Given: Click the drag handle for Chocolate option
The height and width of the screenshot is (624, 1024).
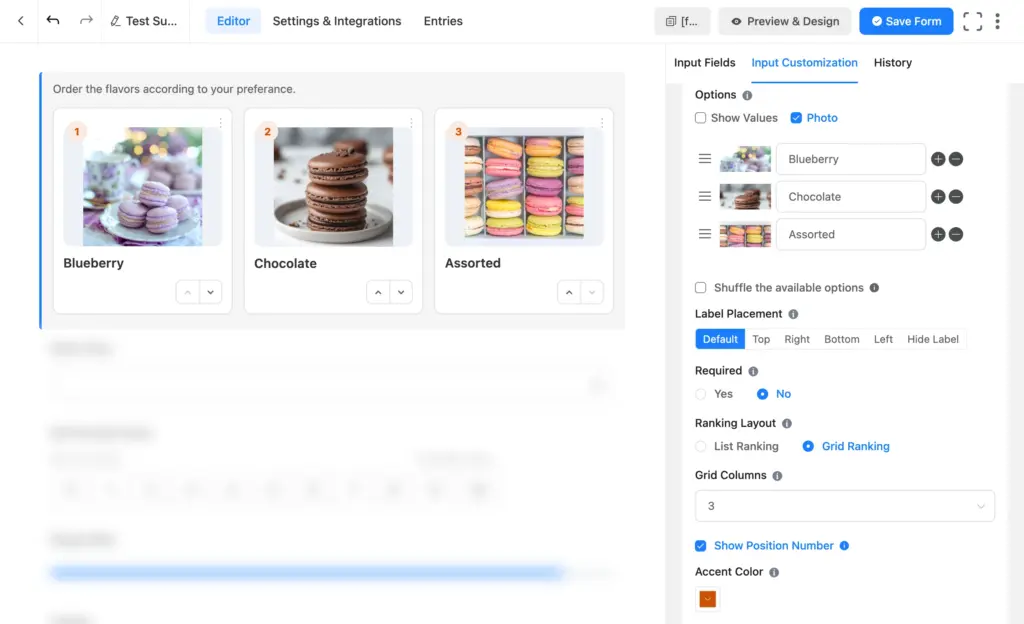Looking at the screenshot, I should point(705,196).
